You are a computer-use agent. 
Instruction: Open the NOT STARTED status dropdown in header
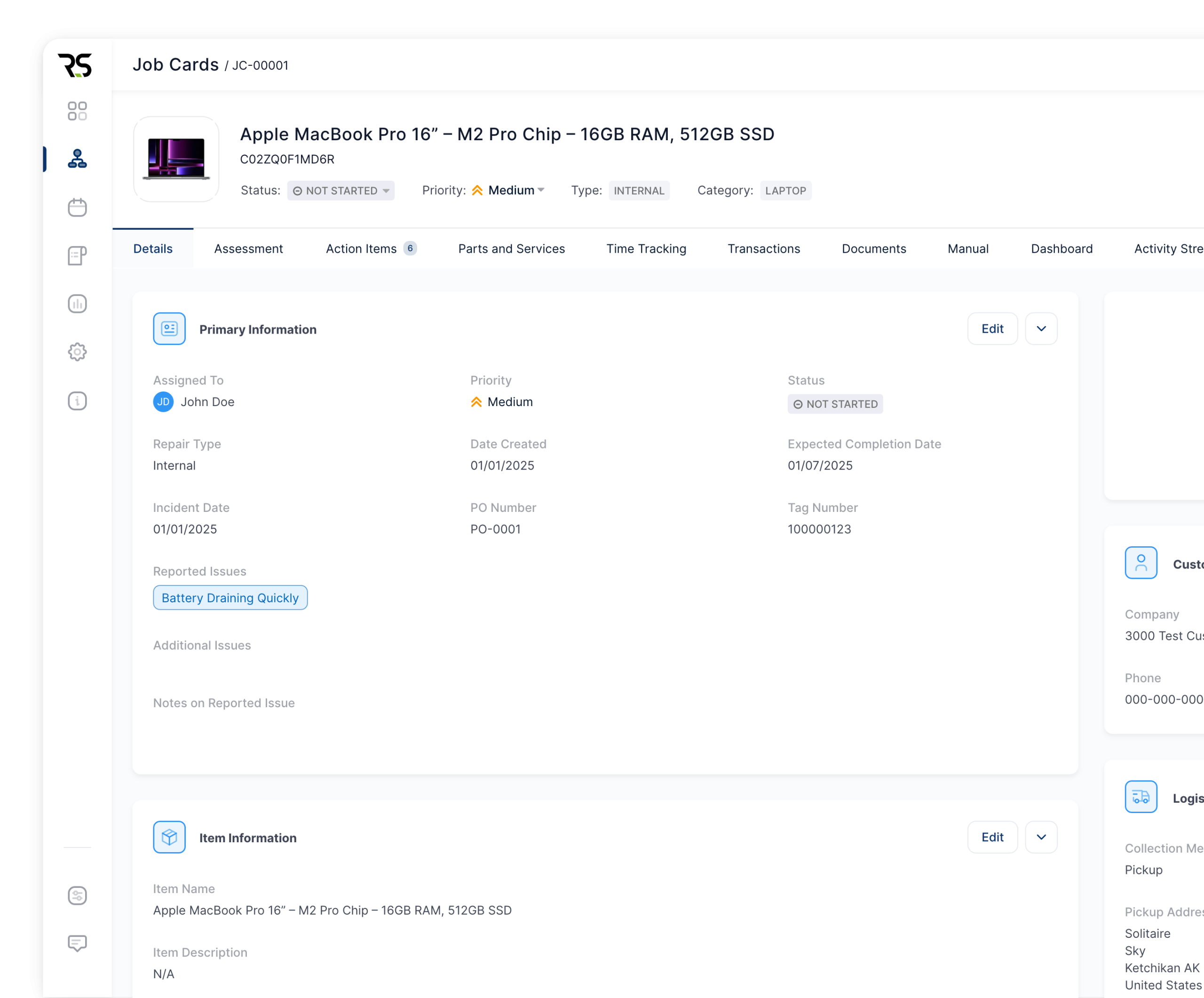pos(341,191)
